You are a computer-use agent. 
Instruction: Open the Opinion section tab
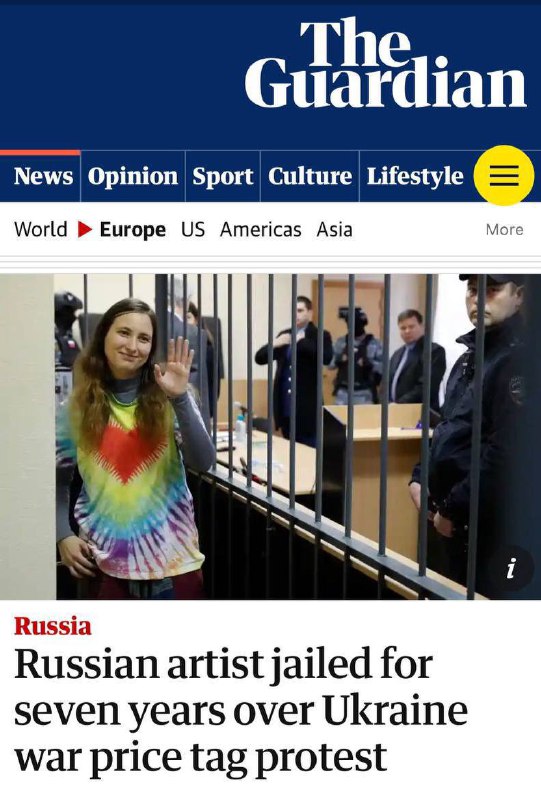pos(133,177)
